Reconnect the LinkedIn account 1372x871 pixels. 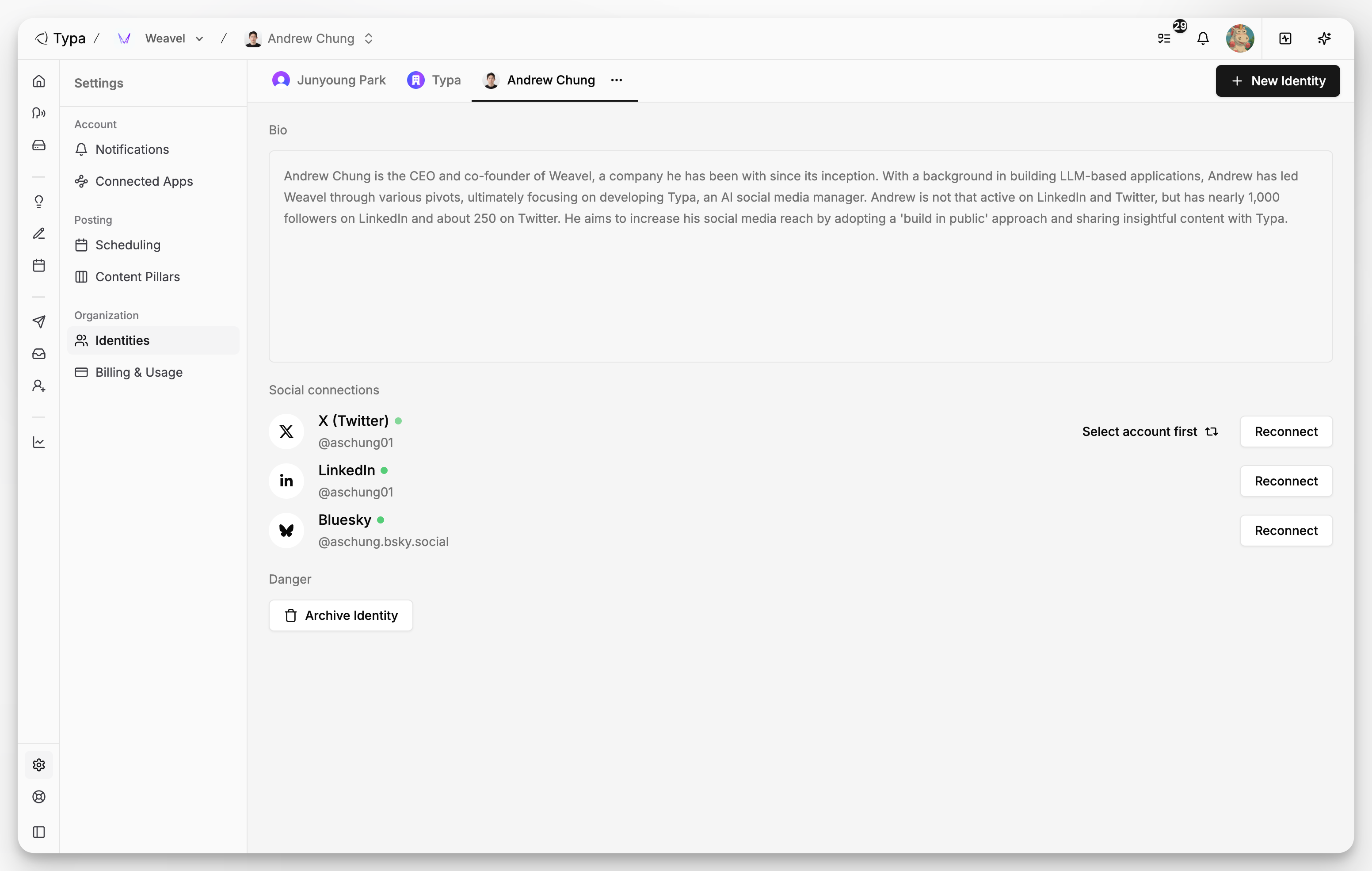click(x=1286, y=481)
